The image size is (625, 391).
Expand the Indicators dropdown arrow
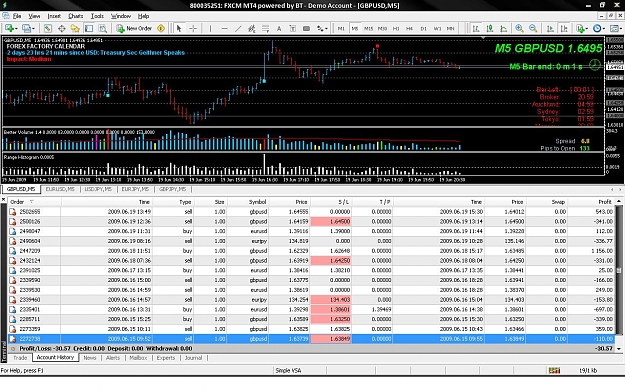[x=587, y=29]
